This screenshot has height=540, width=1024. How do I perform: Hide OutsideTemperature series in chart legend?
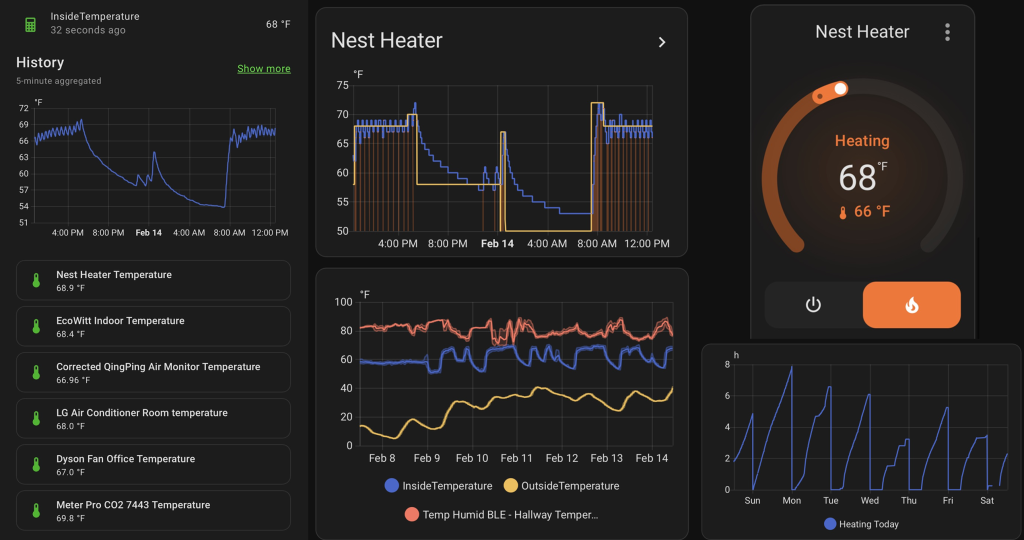pyautogui.click(x=560, y=486)
